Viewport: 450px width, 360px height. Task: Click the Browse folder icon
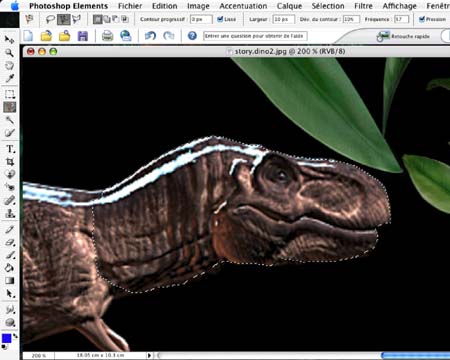pos(65,36)
